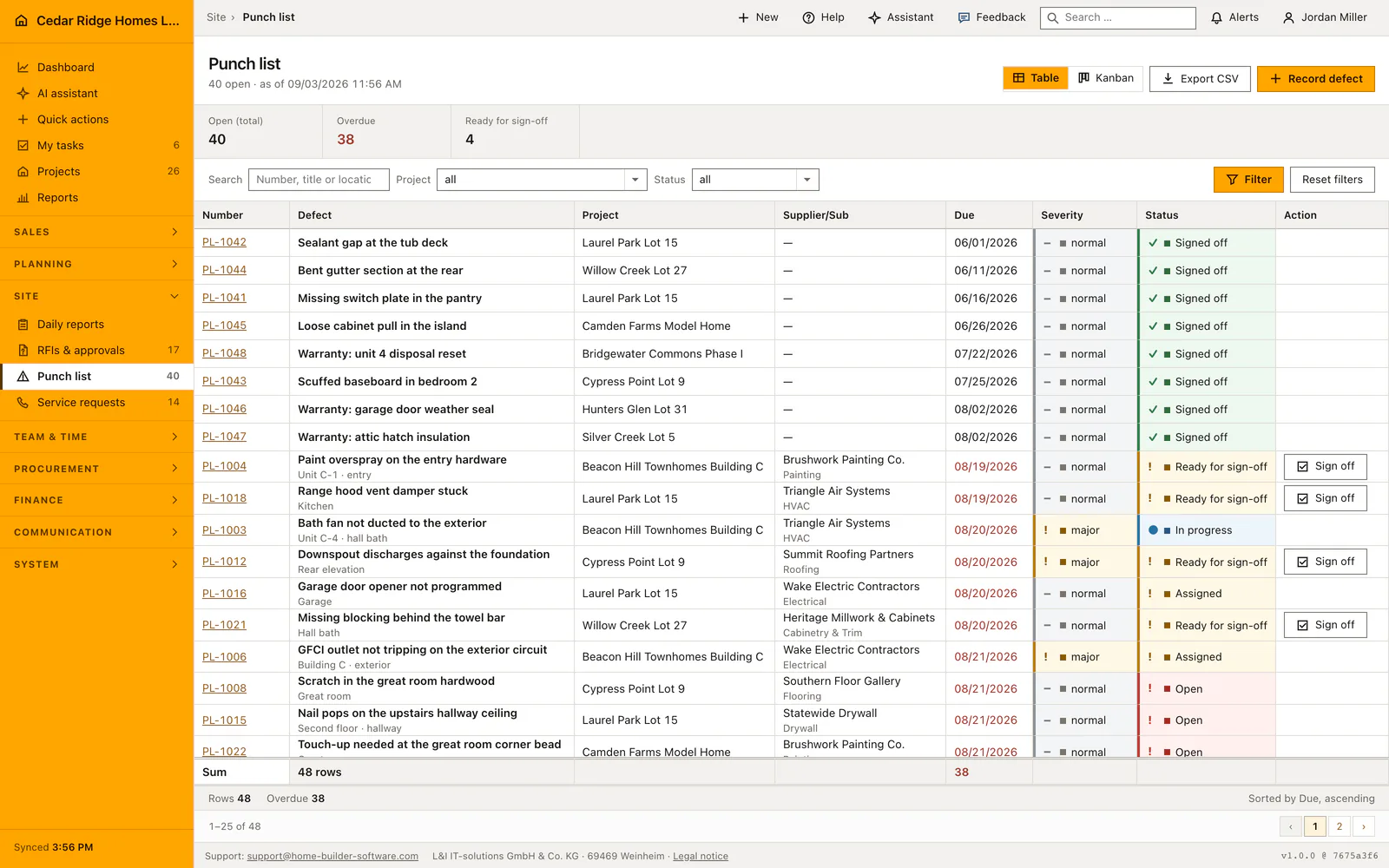Screen dimensions: 1389x868
Task: Click the Service requests wrench icon
Action: click(23, 403)
